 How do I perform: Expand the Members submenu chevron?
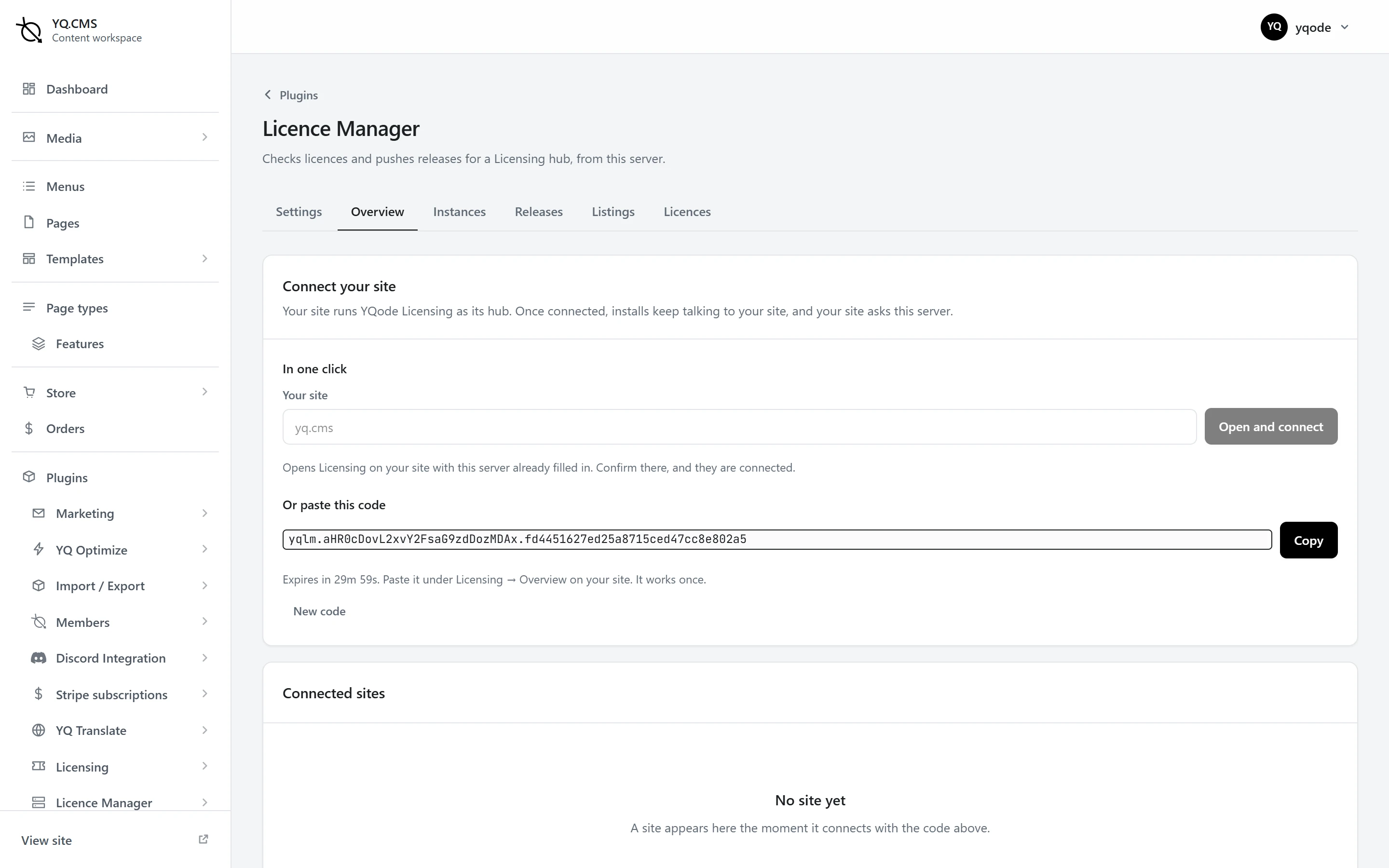tap(205, 622)
